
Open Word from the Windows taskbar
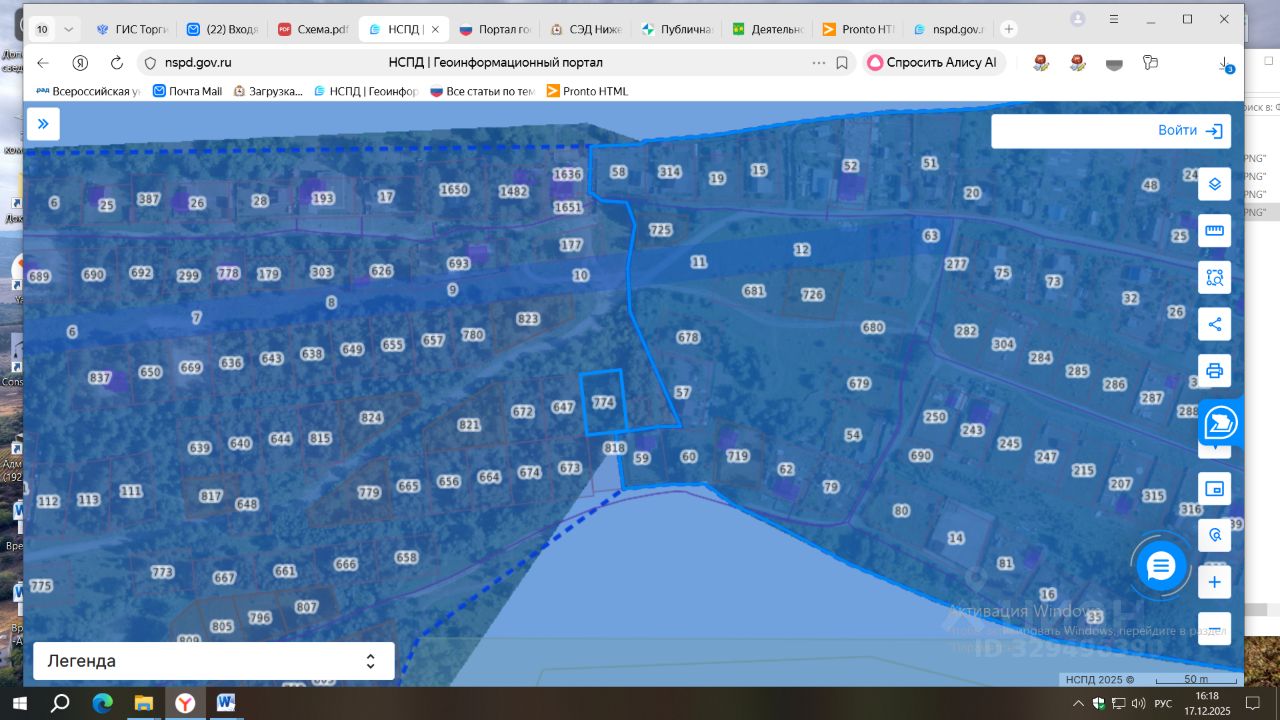click(226, 703)
